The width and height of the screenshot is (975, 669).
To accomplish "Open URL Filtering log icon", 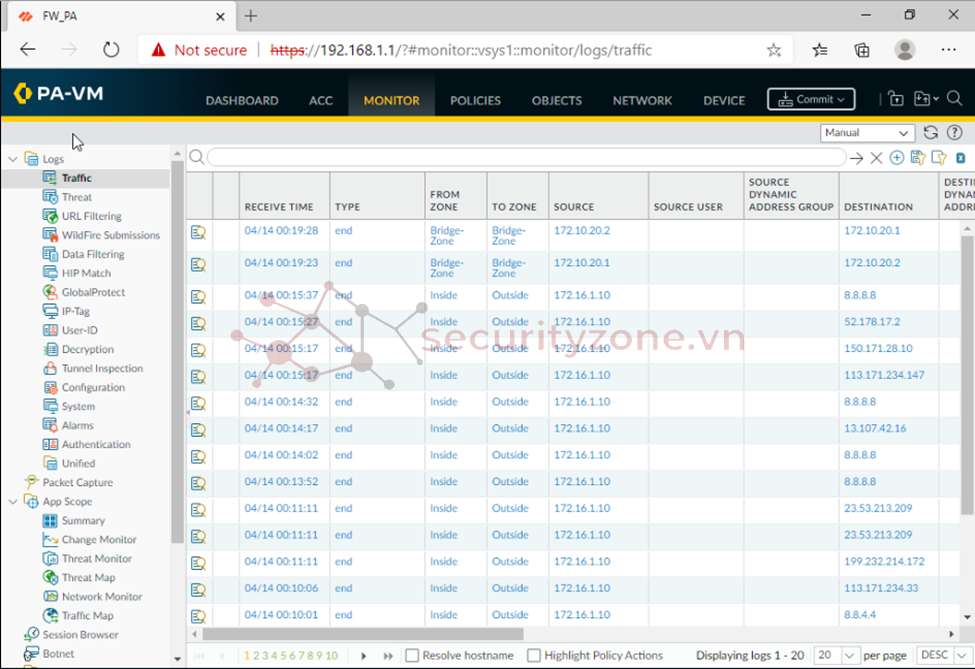I will click(50, 216).
